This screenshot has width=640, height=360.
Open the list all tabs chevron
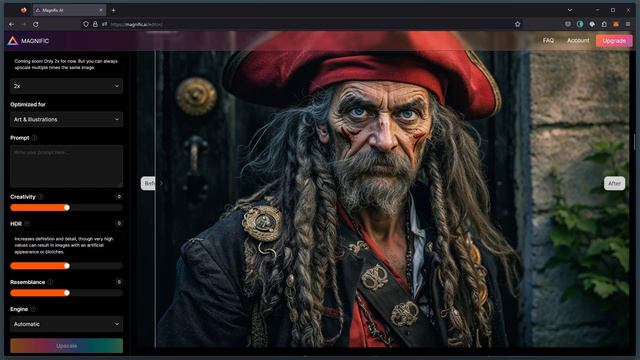coord(570,10)
